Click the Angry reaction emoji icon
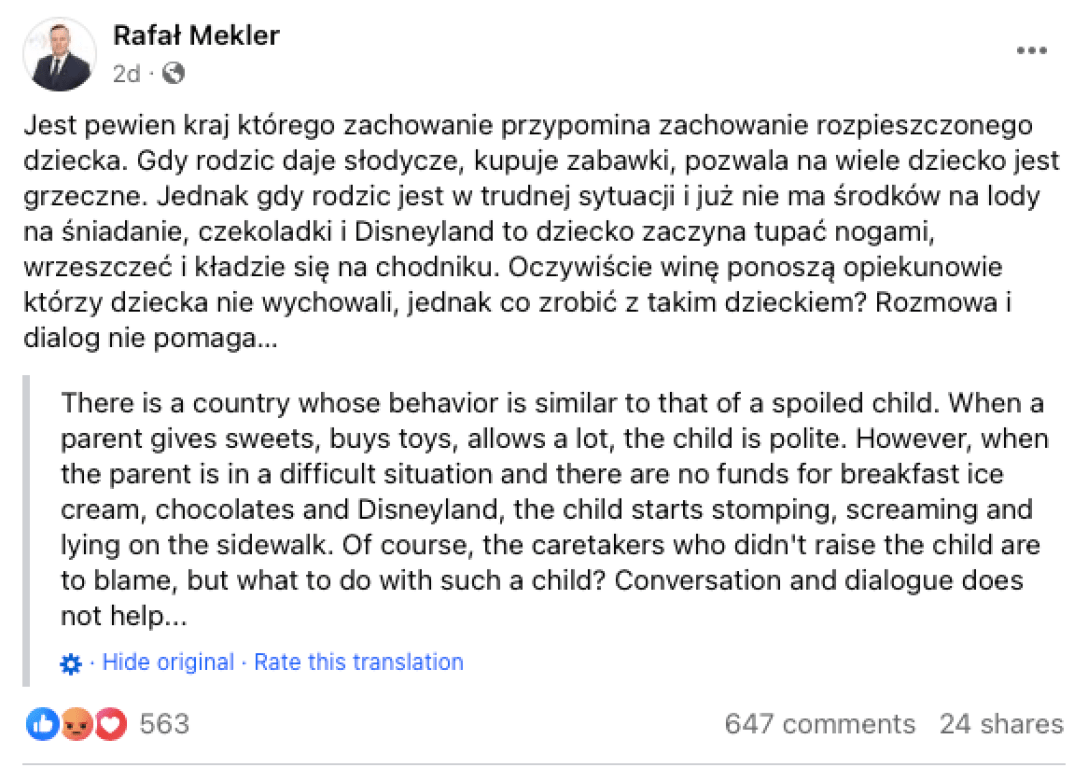Viewport: 1088px width, 767px height. tap(77, 724)
